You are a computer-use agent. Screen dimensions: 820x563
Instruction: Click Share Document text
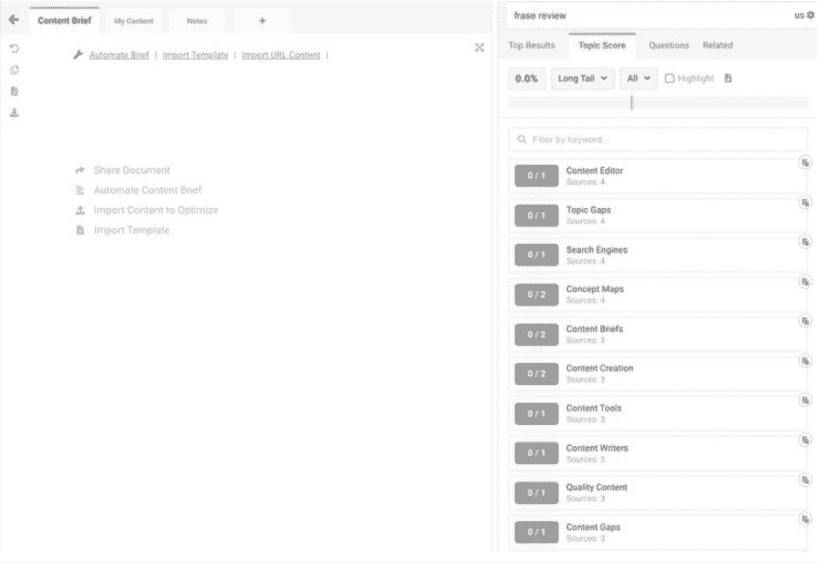click(x=132, y=170)
